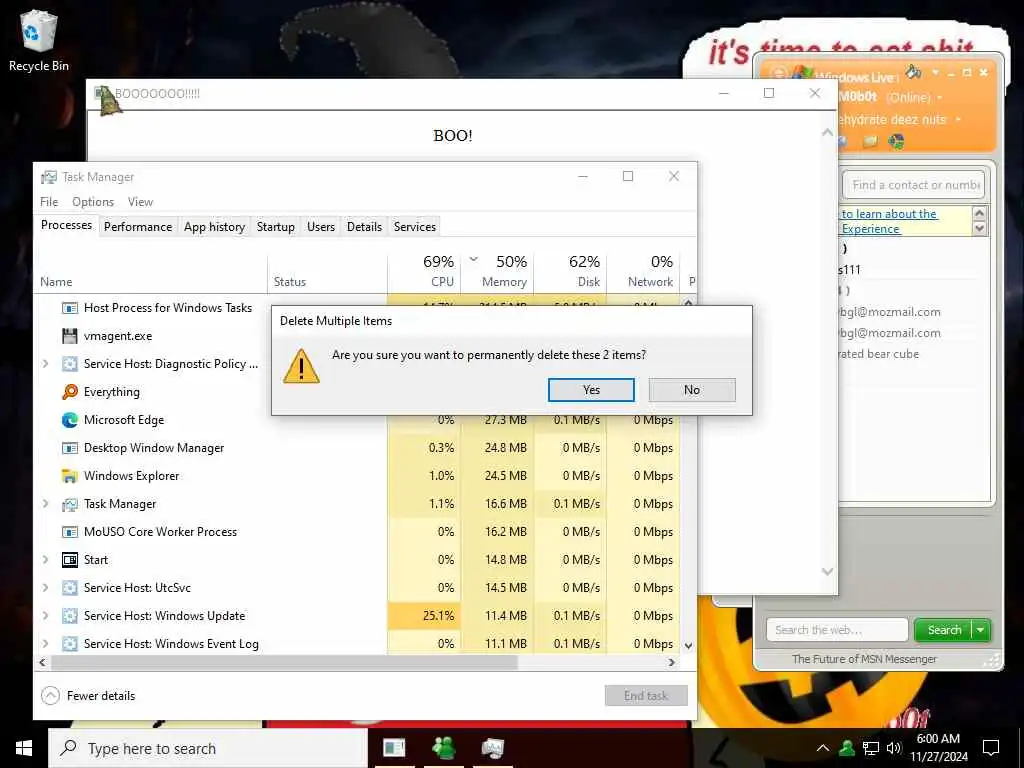Click the Service Host: Windows Update gear icon
This screenshot has width=1024, height=768.
[x=70, y=616]
